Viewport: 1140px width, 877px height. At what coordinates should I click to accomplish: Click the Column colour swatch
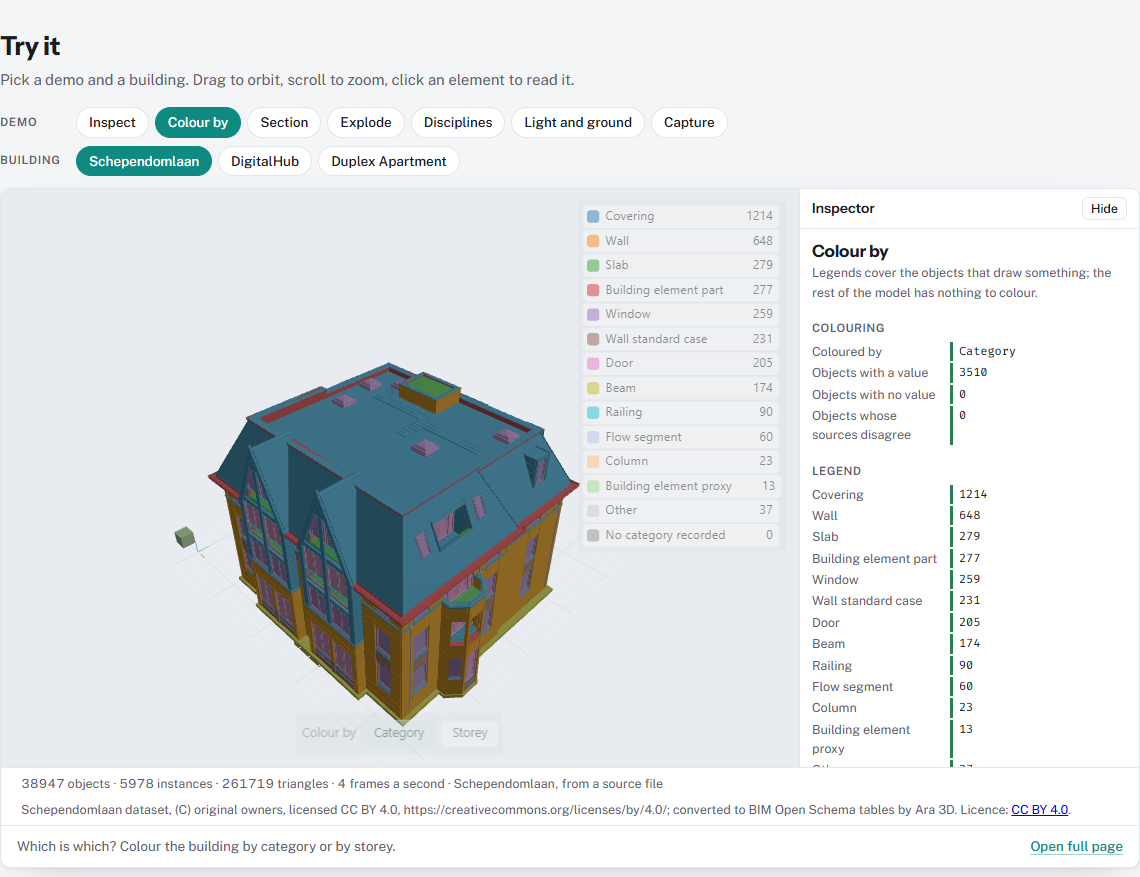593,461
